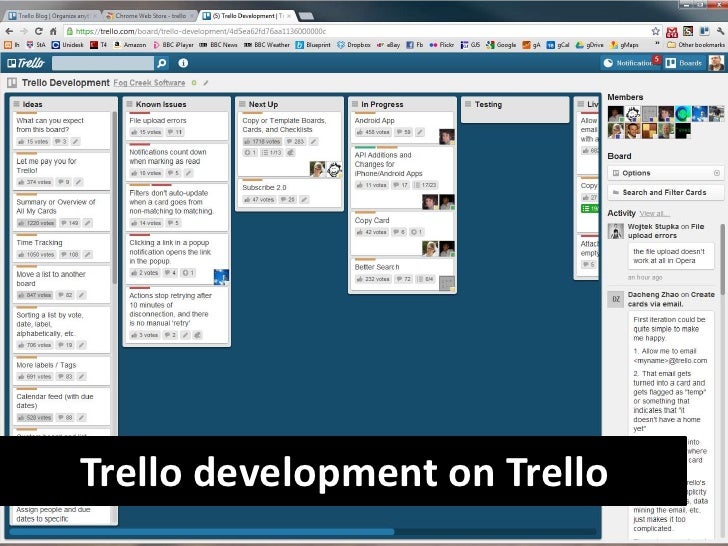Click edit pencil on 'Subscribe 2.0' card
728x546 pixels.
point(304,200)
